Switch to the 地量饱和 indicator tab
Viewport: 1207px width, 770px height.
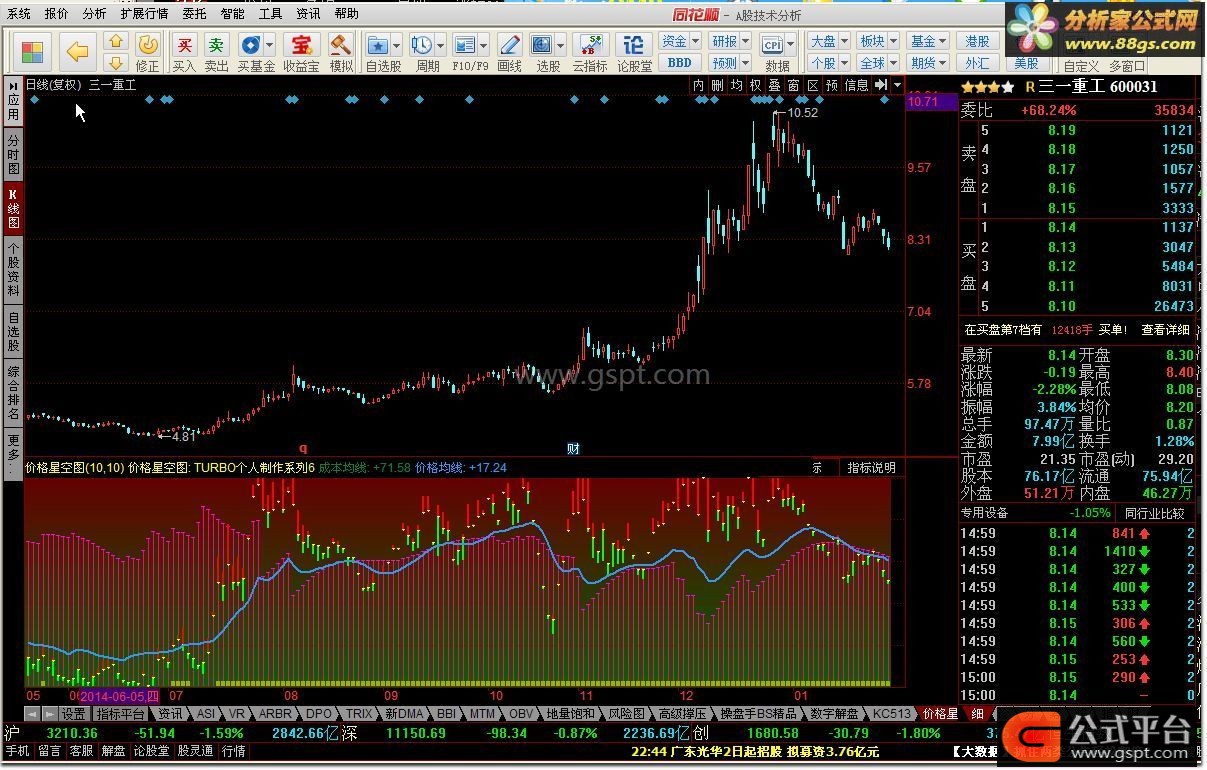(x=570, y=714)
